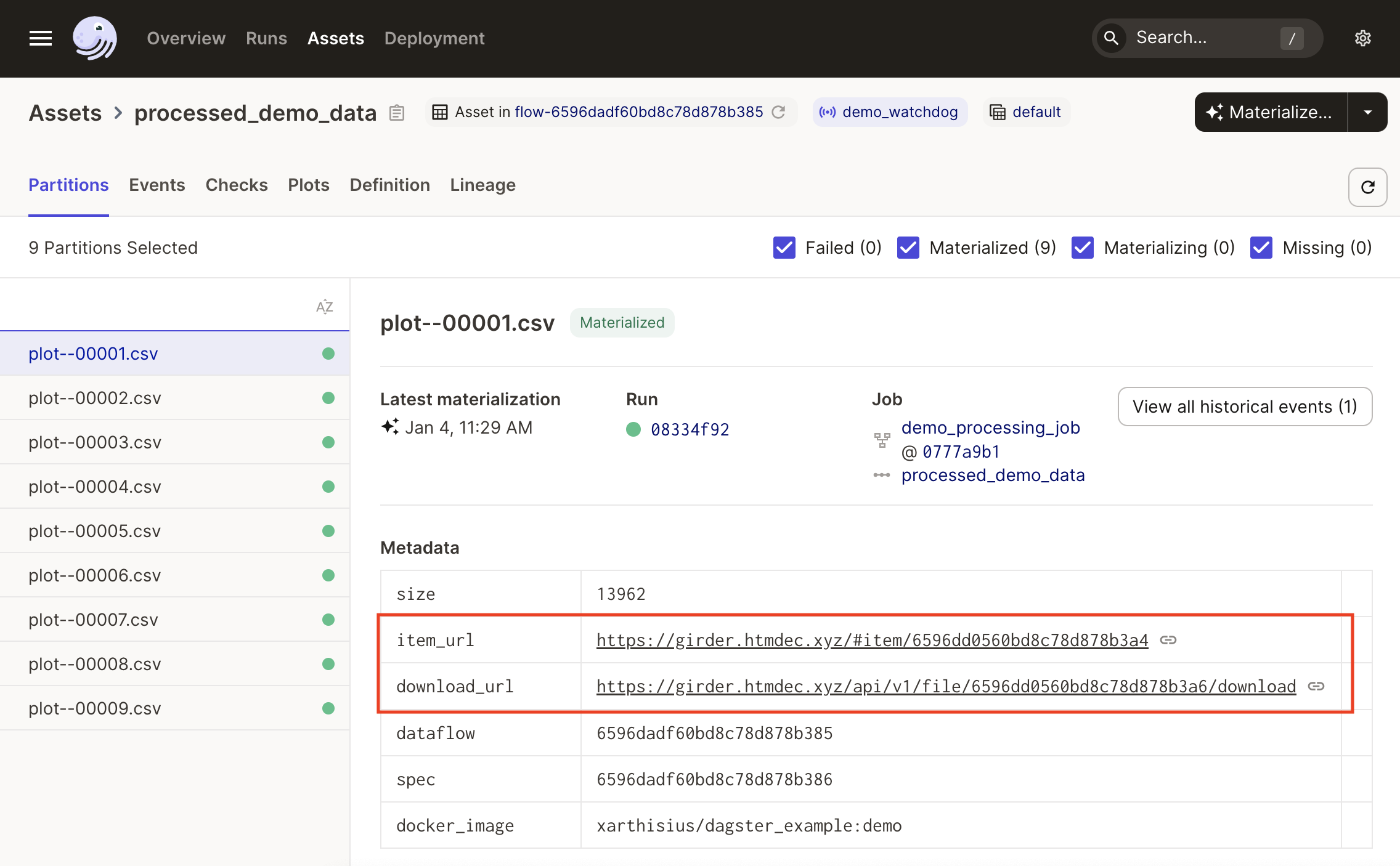Switch to the Plots tab
Viewport: 1400px width, 866px height.
[309, 185]
